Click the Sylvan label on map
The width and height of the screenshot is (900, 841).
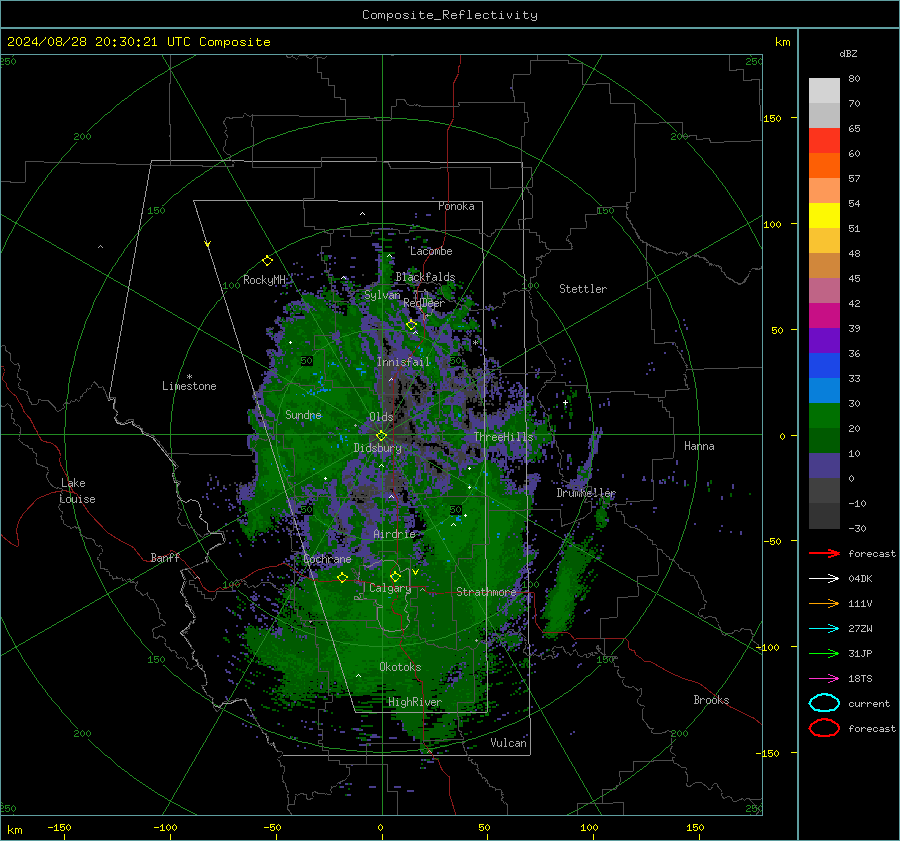[x=382, y=295]
